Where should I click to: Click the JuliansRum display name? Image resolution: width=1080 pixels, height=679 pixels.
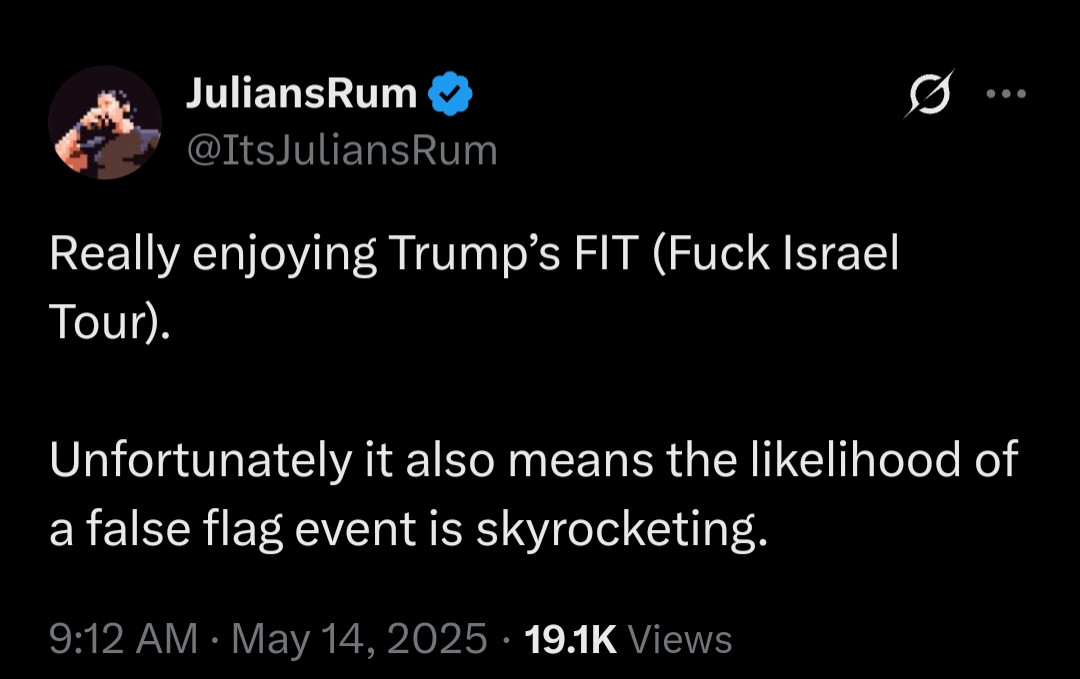pyautogui.click(x=302, y=94)
